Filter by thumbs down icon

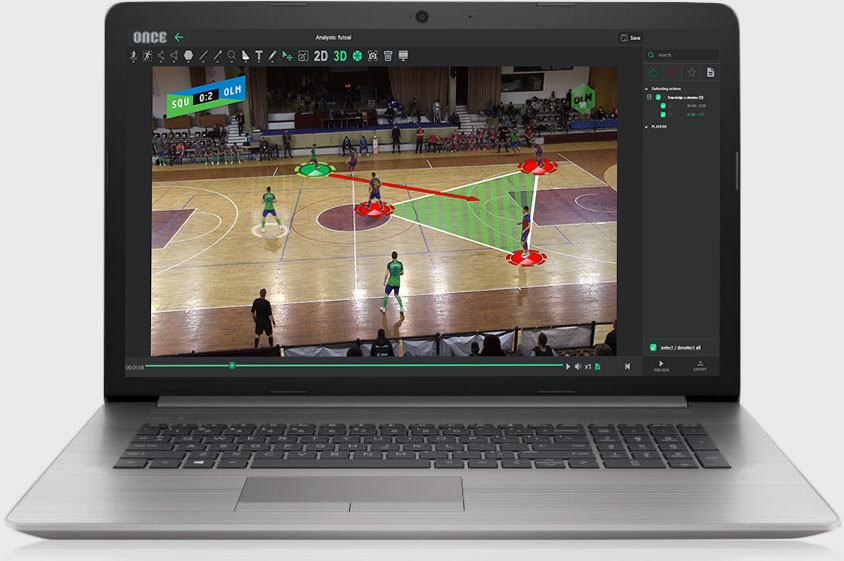click(x=672, y=73)
